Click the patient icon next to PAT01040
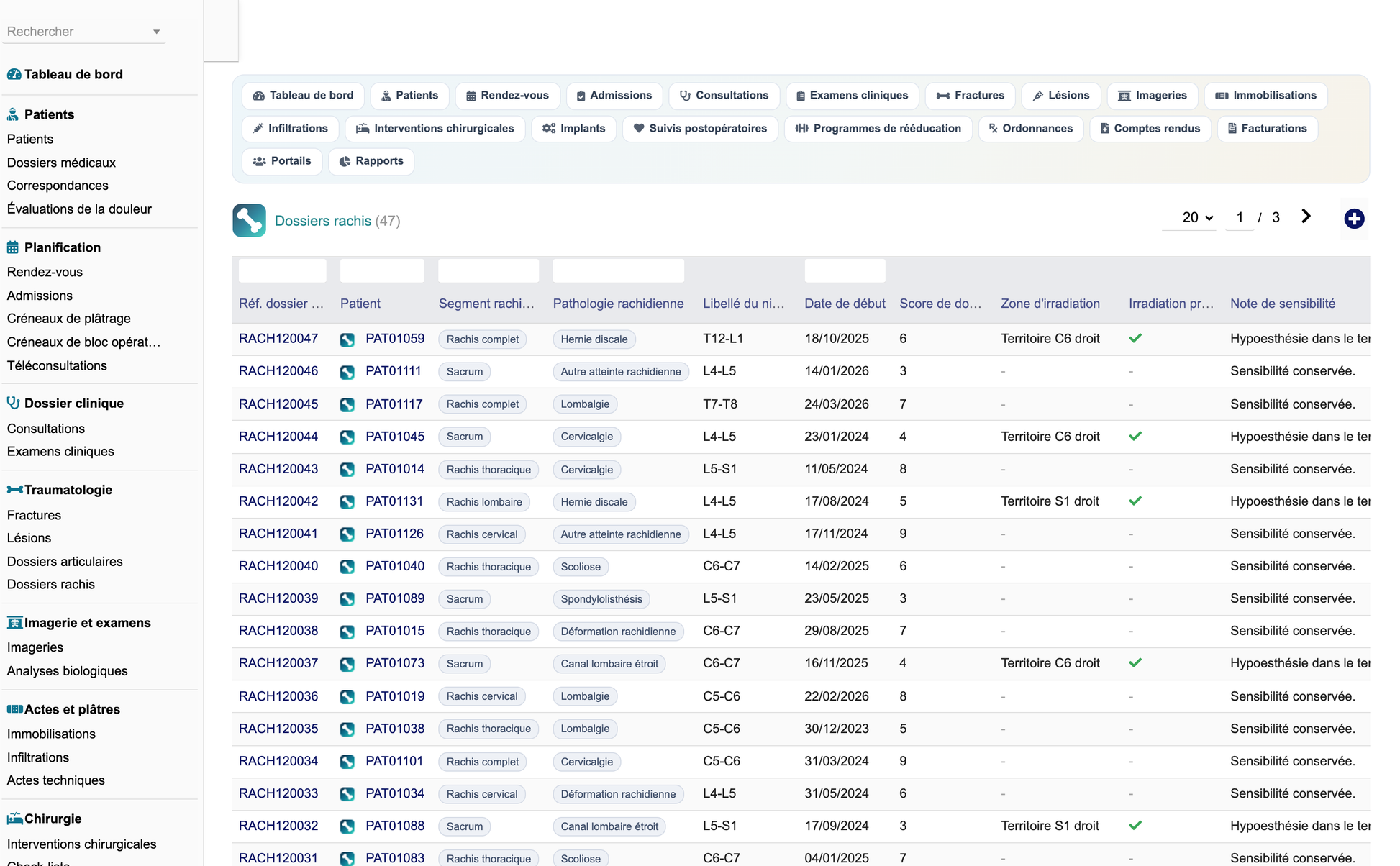The image size is (1400, 866). coord(347,567)
